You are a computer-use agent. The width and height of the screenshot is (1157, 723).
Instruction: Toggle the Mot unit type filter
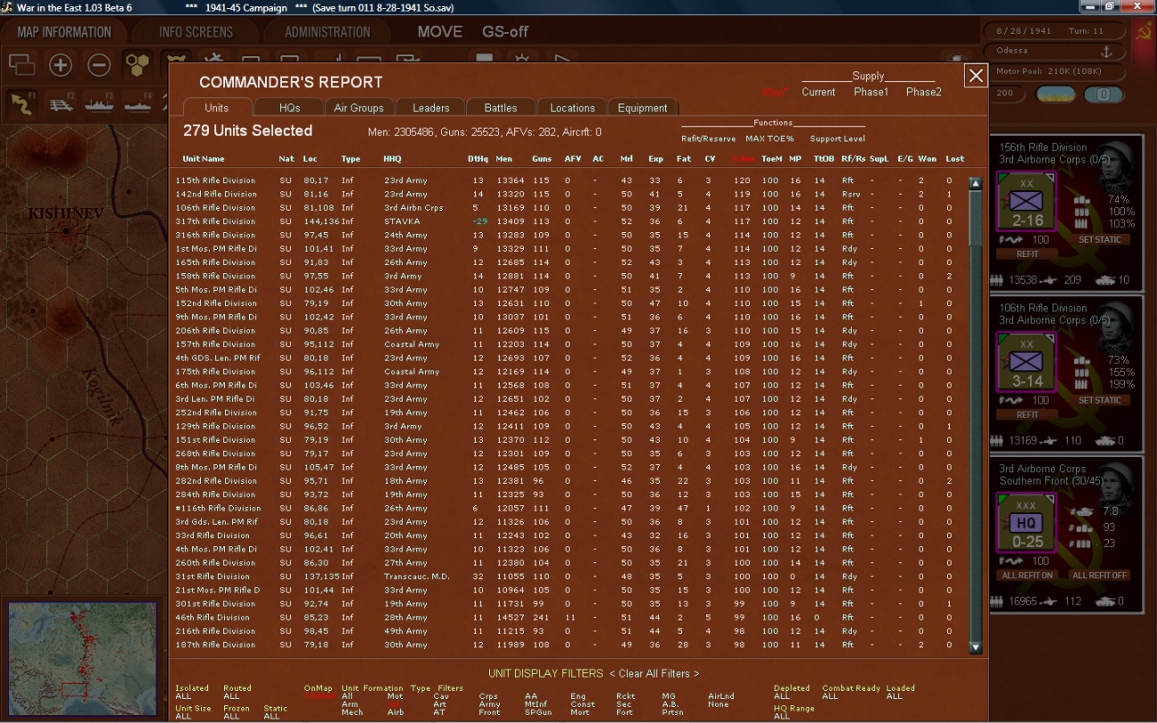(x=395, y=696)
